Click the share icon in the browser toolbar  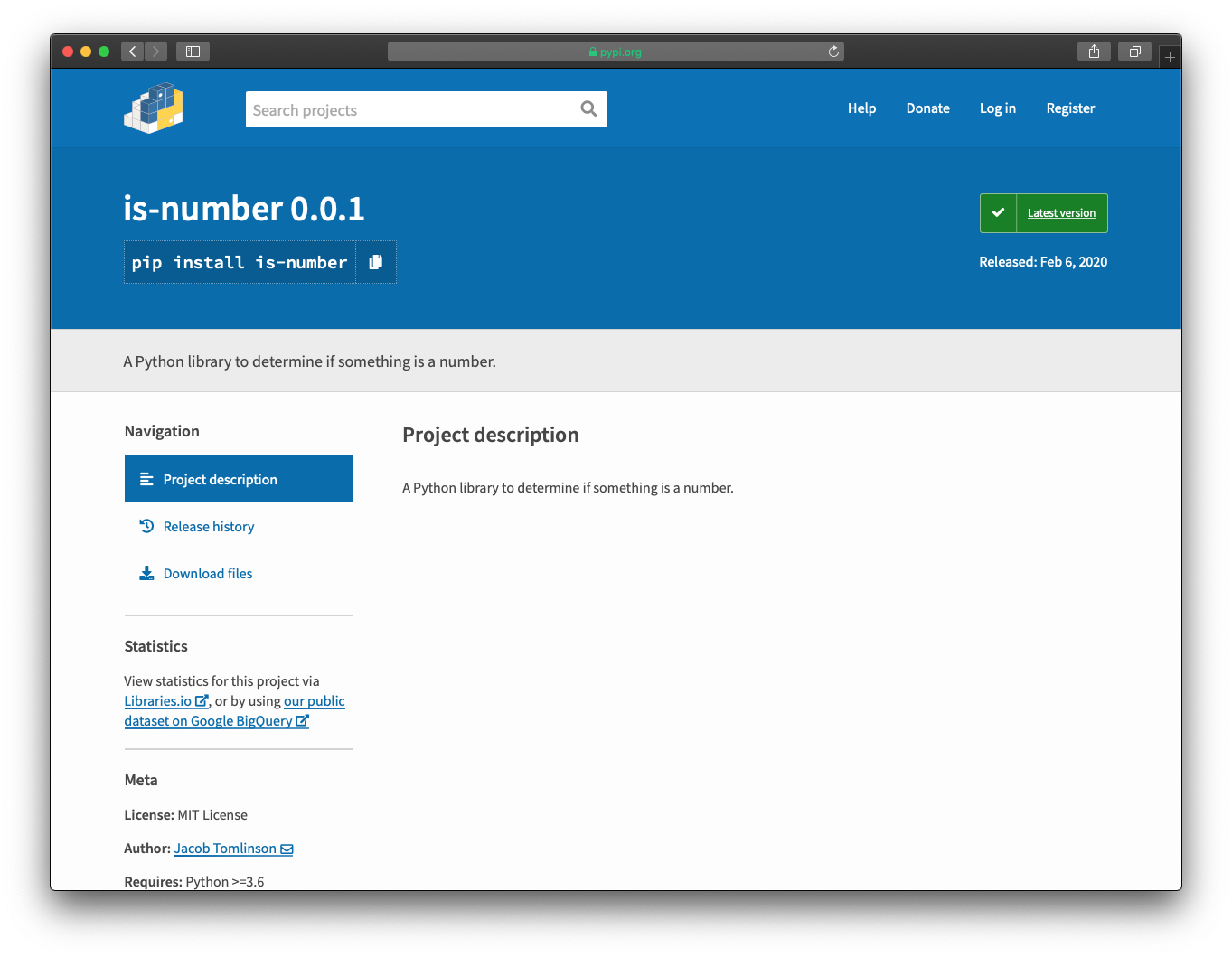coord(1094,52)
